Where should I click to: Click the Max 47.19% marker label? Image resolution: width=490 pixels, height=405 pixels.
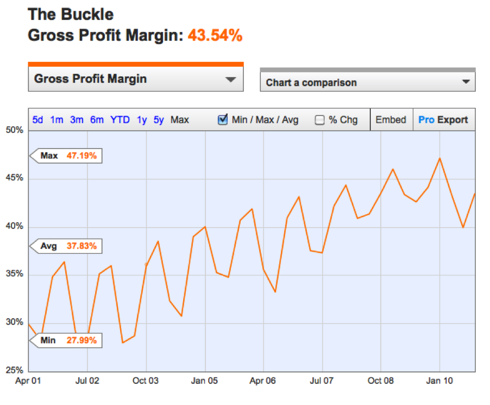66,156
